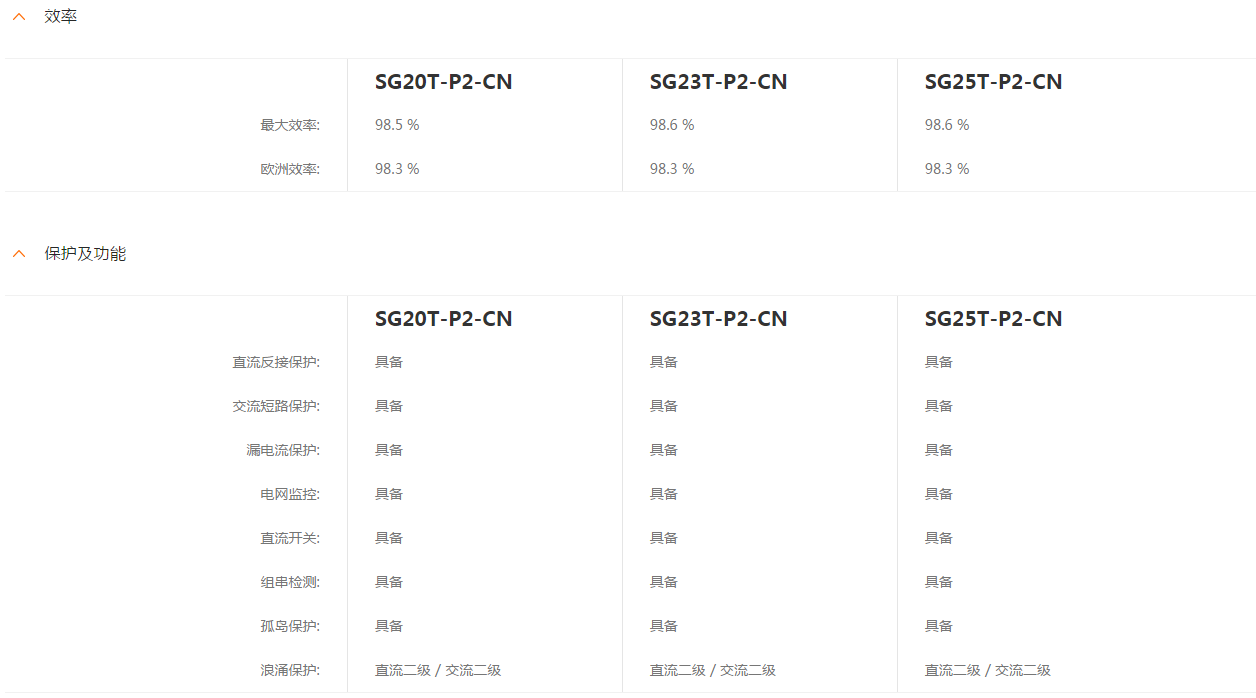
Task: Click the 漏电流保护 row label
Action: coord(283,450)
